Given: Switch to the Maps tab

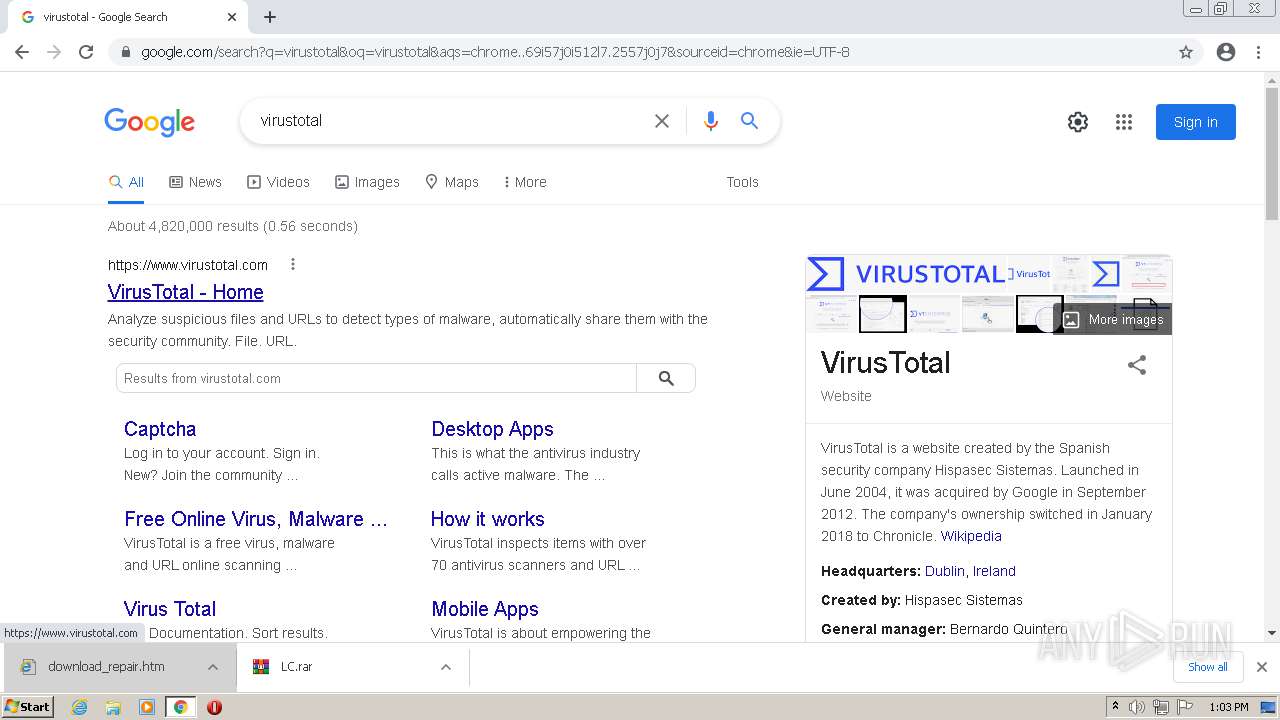Looking at the screenshot, I should tap(452, 182).
